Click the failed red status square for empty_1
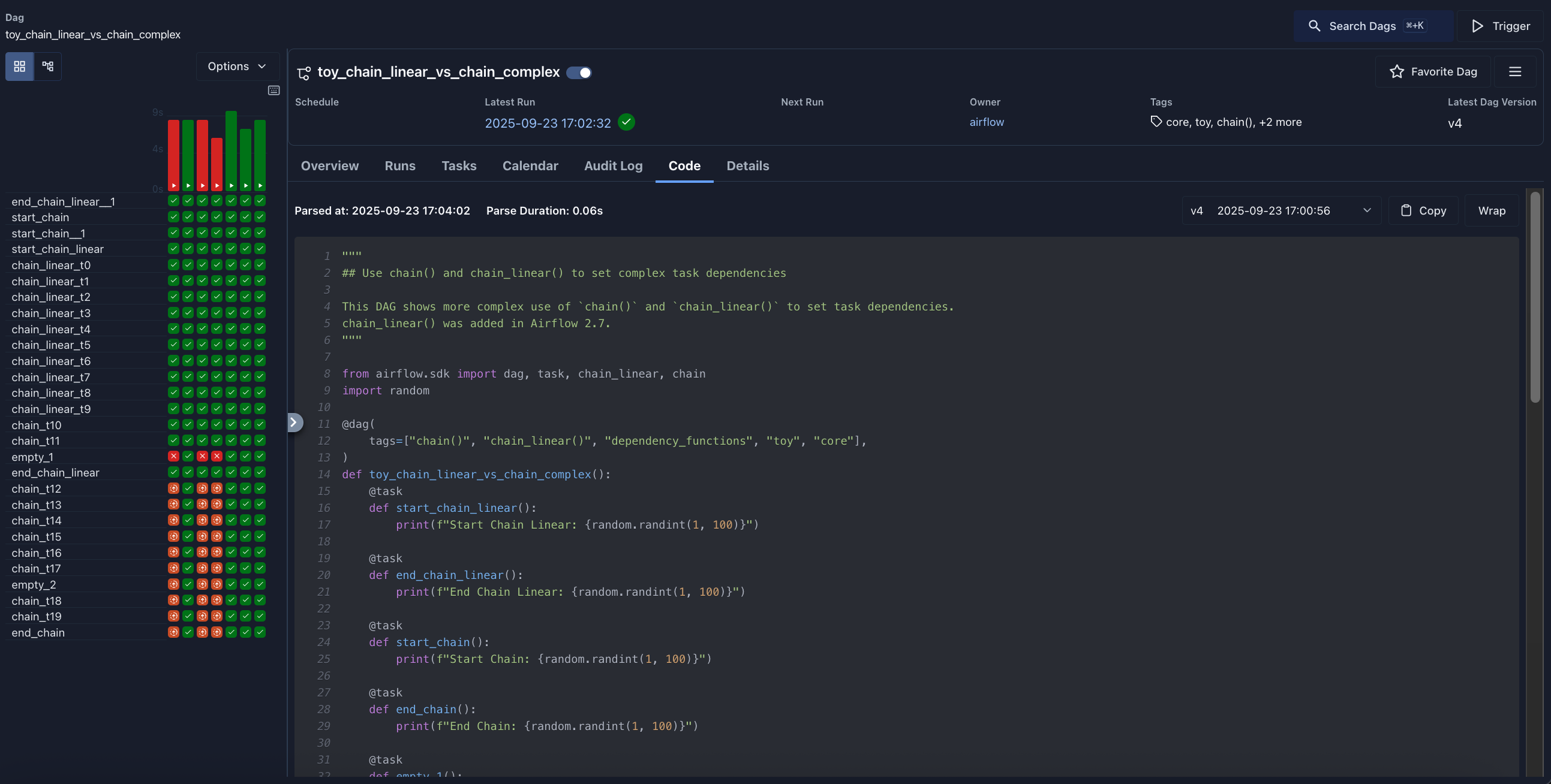The height and width of the screenshot is (784, 1551). 173,457
